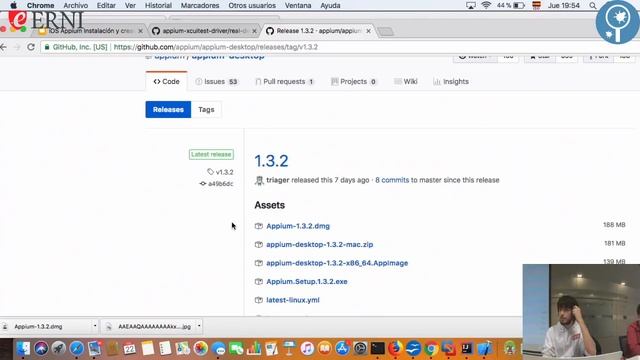Viewport: 640px width, 360px height.
Task: Open the Marcadores menu
Action: [x=200, y=5]
